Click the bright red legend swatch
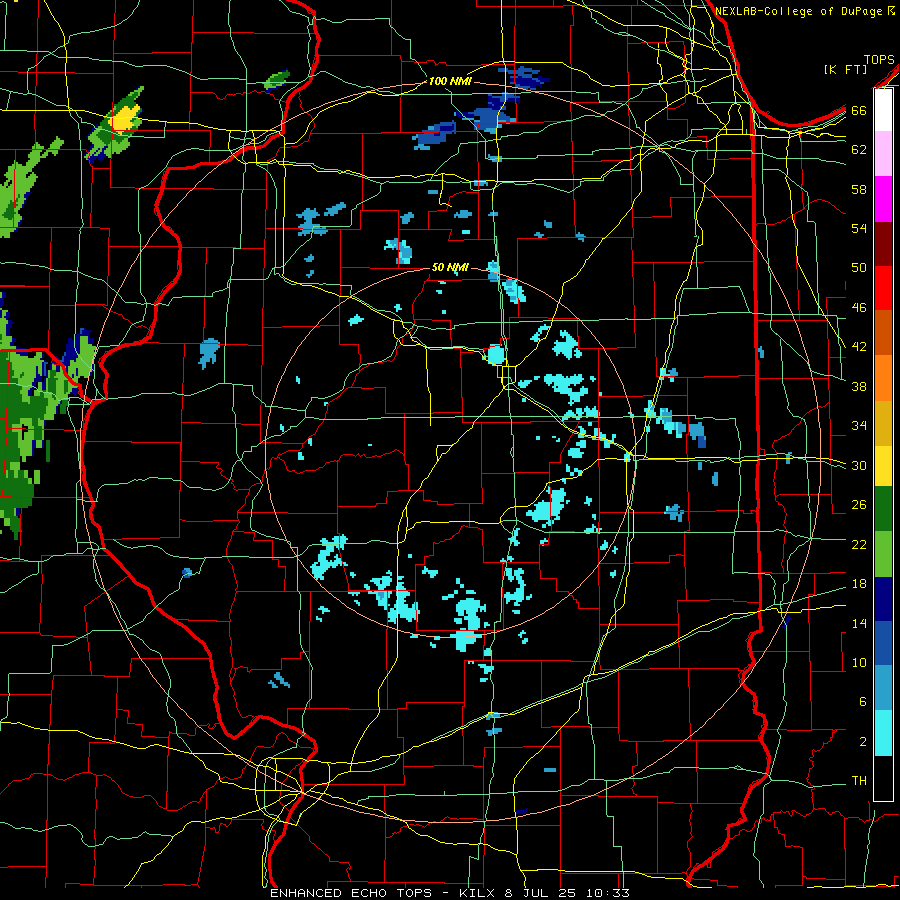Image resolution: width=900 pixels, height=900 pixels. [883, 288]
